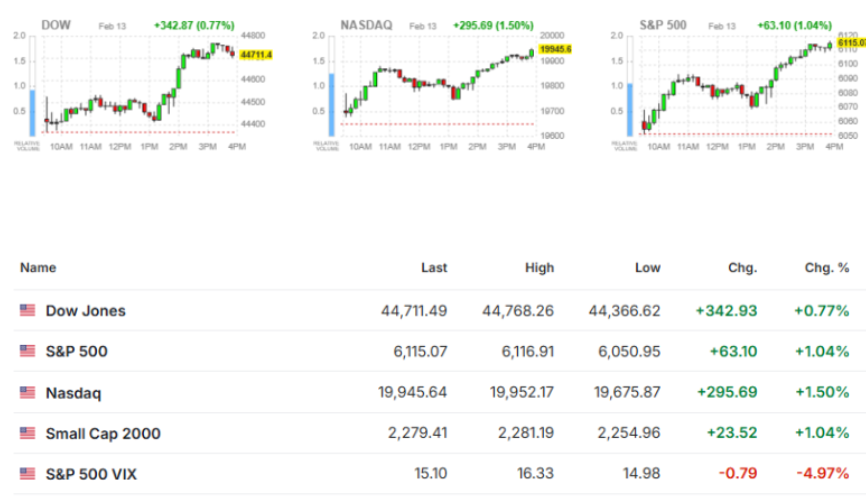Viewport: 866px width, 498px height.
Task: Sort table by Name column header
Action: [38, 268]
